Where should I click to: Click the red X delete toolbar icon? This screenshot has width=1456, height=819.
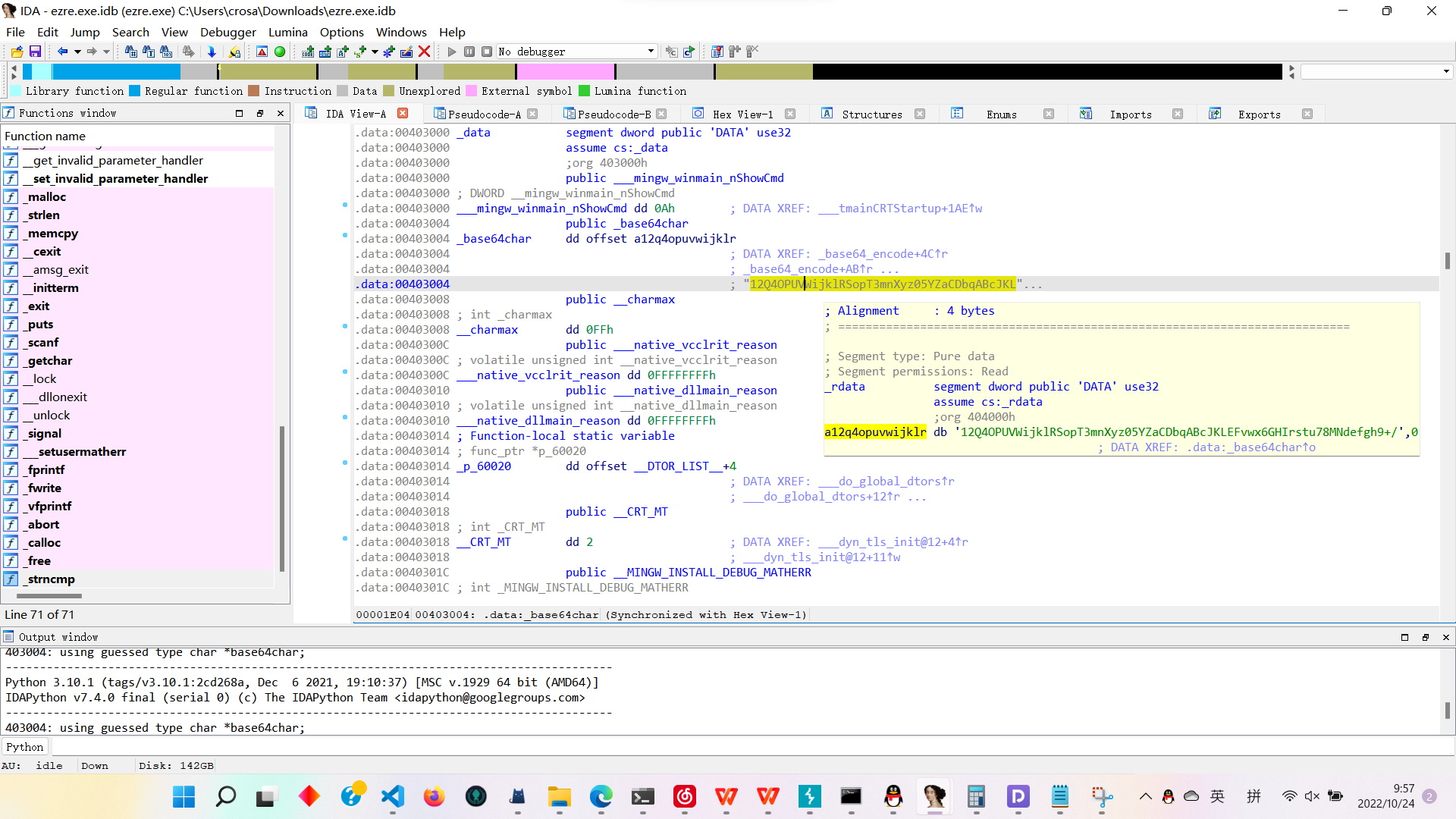(425, 52)
